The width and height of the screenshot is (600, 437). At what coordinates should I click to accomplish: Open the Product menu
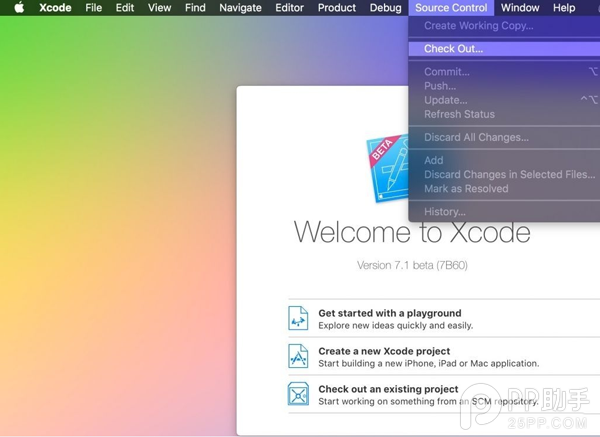point(337,8)
